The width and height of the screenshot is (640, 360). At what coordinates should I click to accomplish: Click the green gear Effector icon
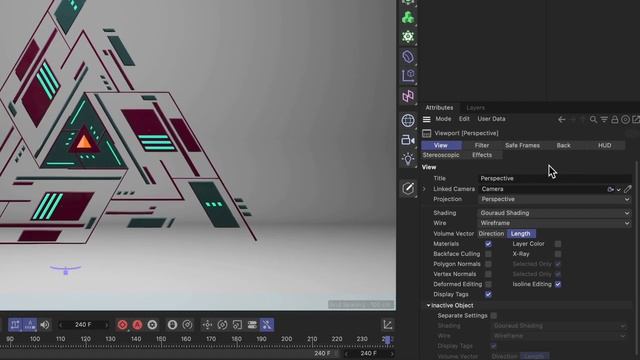(x=408, y=37)
